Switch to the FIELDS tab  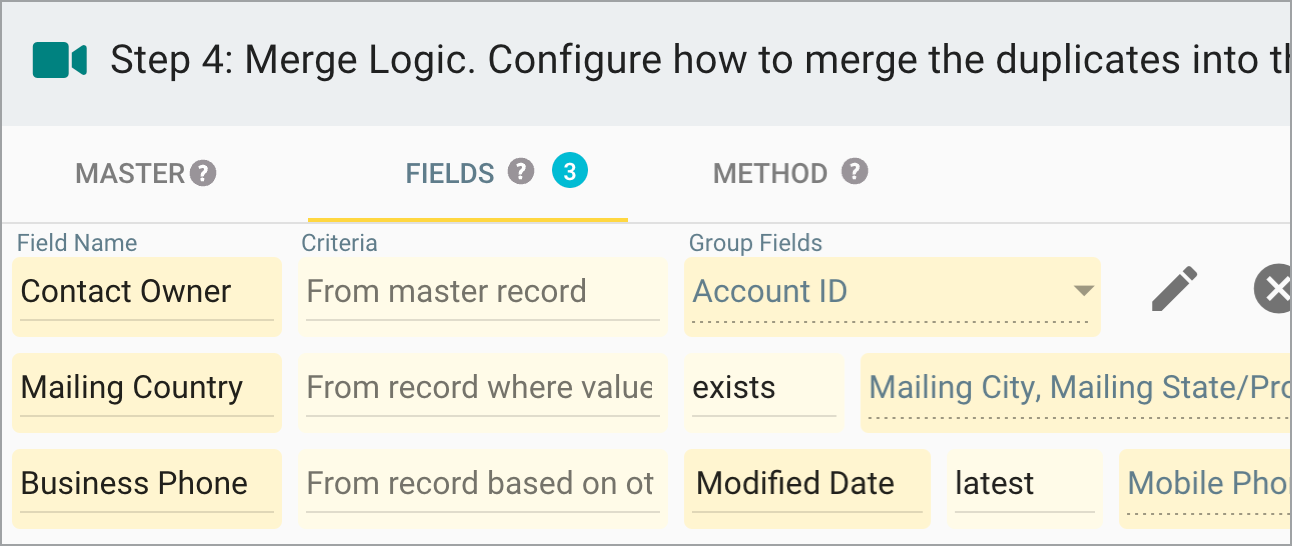pyautogui.click(x=450, y=174)
